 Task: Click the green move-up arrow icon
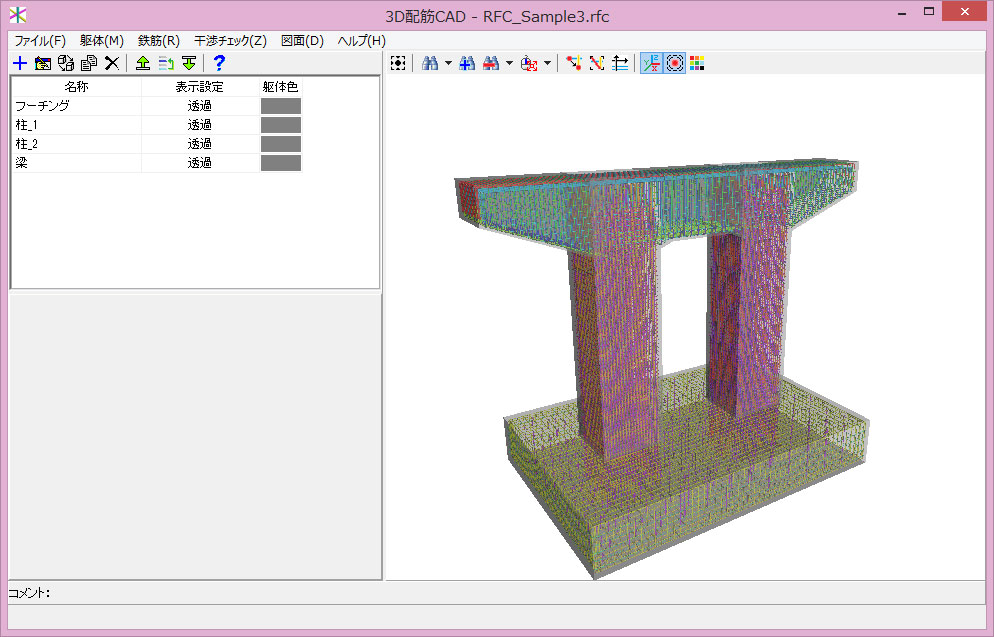tap(143, 63)
